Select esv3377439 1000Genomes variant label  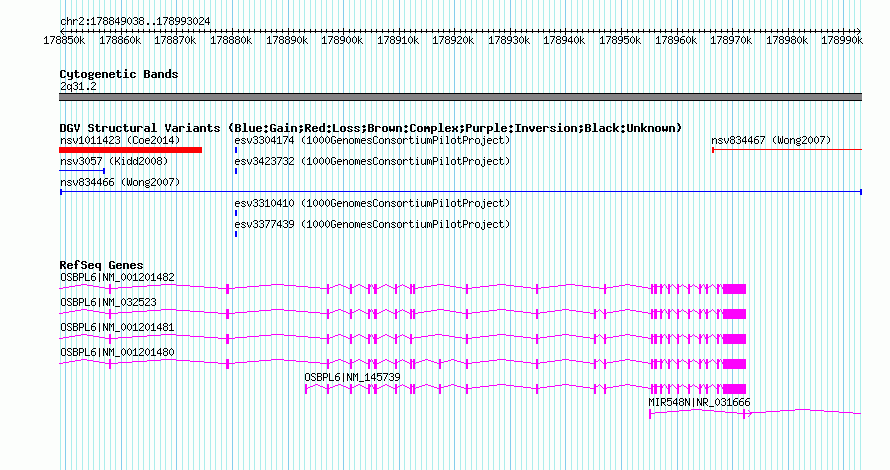coord(372,224)
